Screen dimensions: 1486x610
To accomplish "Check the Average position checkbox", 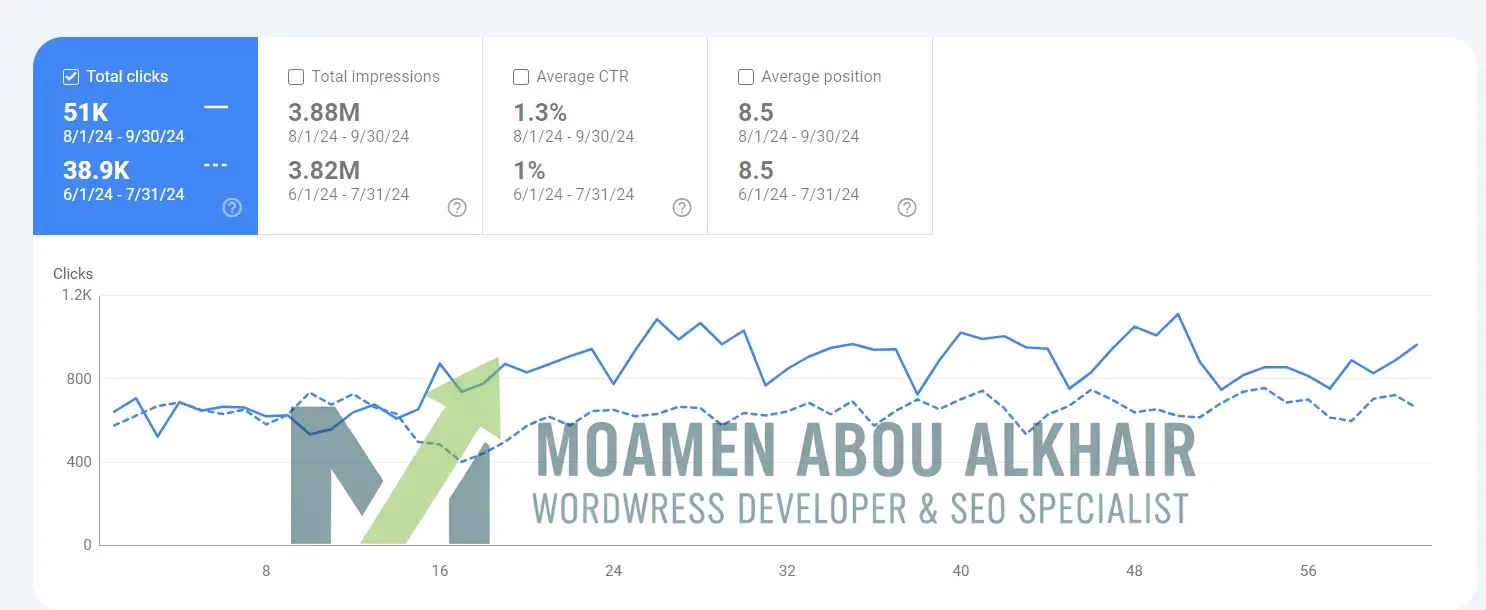I will click(x=746, y=77).
